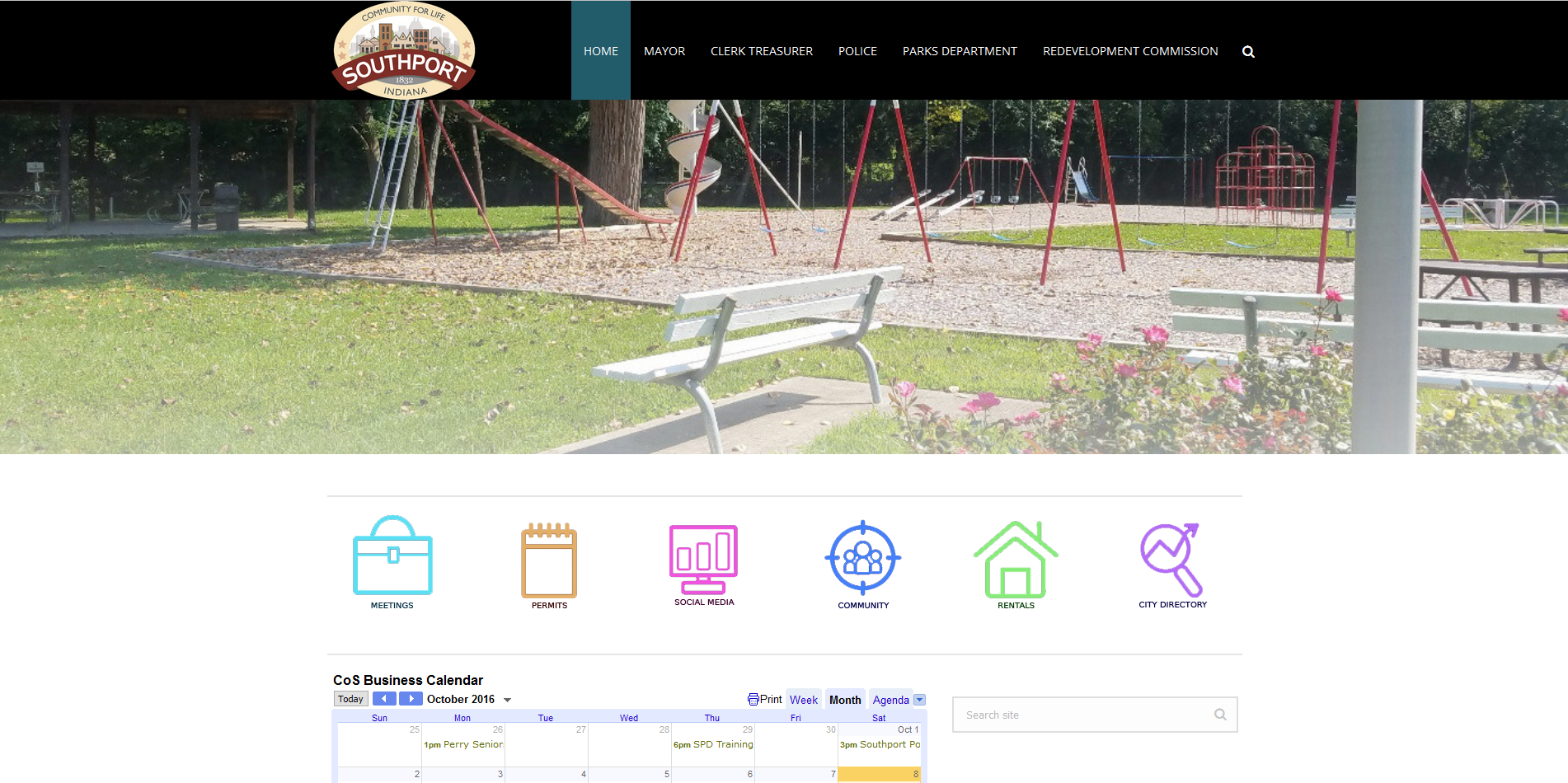This screenshot has height=783, width=1568.
Task: Navigate to Parks Department page
Action: click(960, 51)
